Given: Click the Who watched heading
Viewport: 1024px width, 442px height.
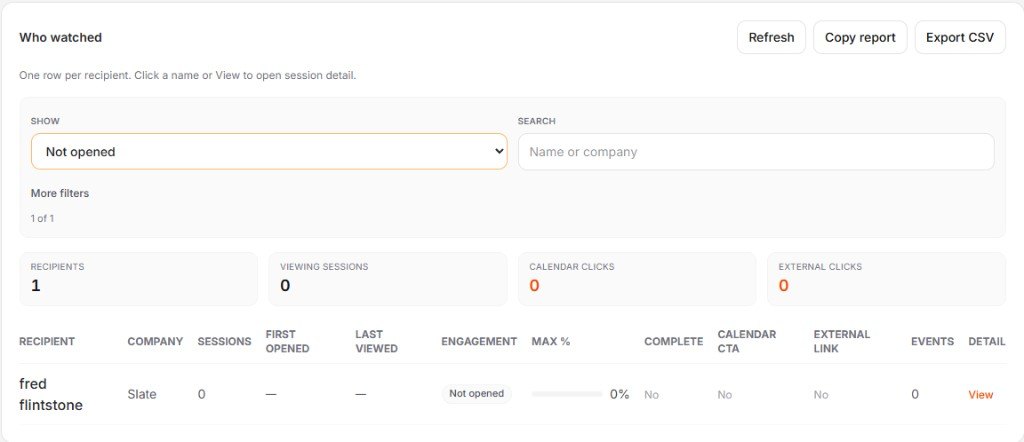Looking at the screenshot, I should (60, 37).
